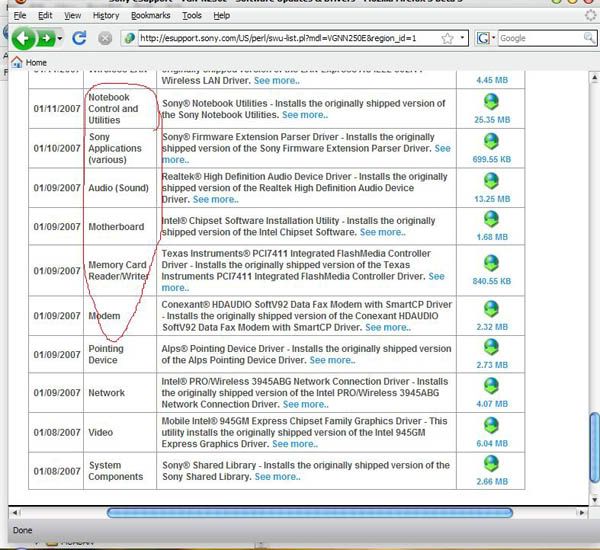The height and width of the screenshot is (550, 600).
Task: Select the Video category cell
Action: 120,432
